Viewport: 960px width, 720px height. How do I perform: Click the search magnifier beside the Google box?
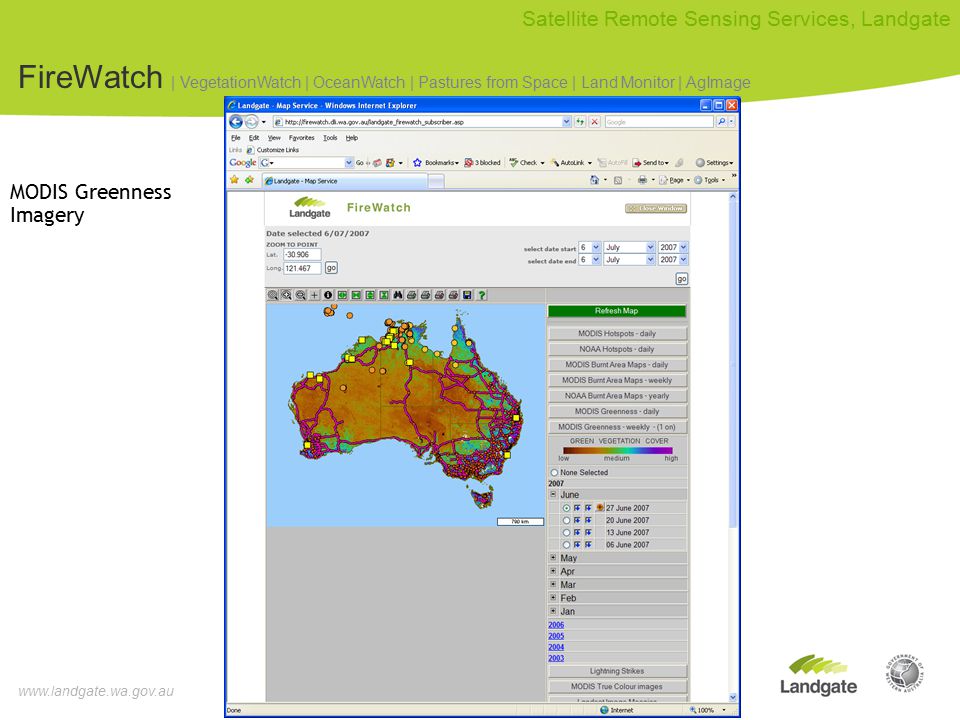(722, 122)
